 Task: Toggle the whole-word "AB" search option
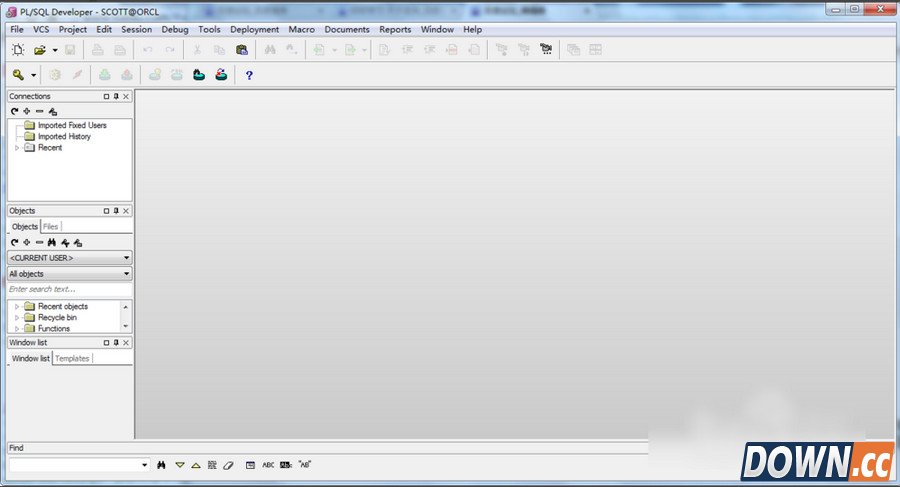(305, 465)
